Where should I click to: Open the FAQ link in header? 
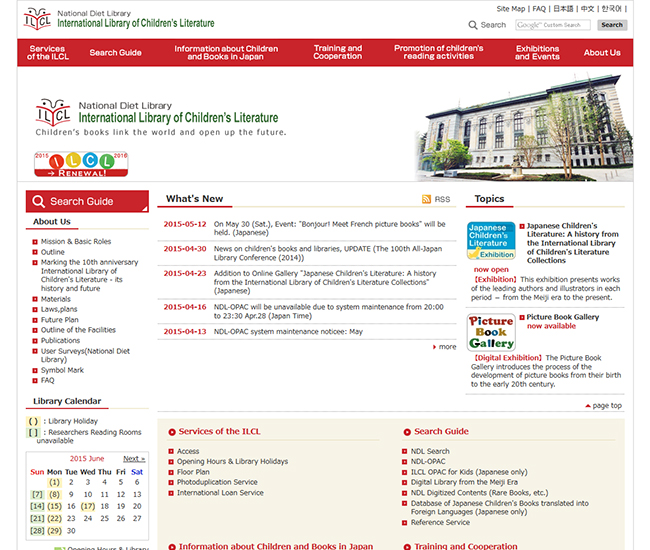(x=539, y=9)
